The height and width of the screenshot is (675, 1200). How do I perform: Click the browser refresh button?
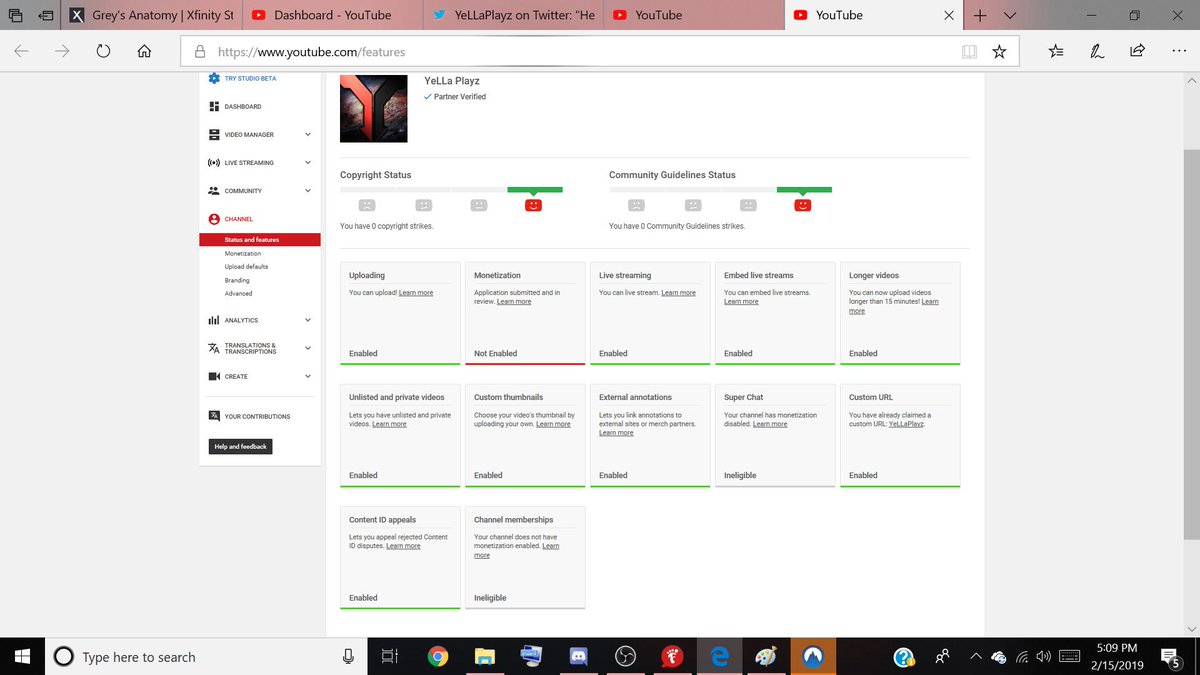coord(103,51)
